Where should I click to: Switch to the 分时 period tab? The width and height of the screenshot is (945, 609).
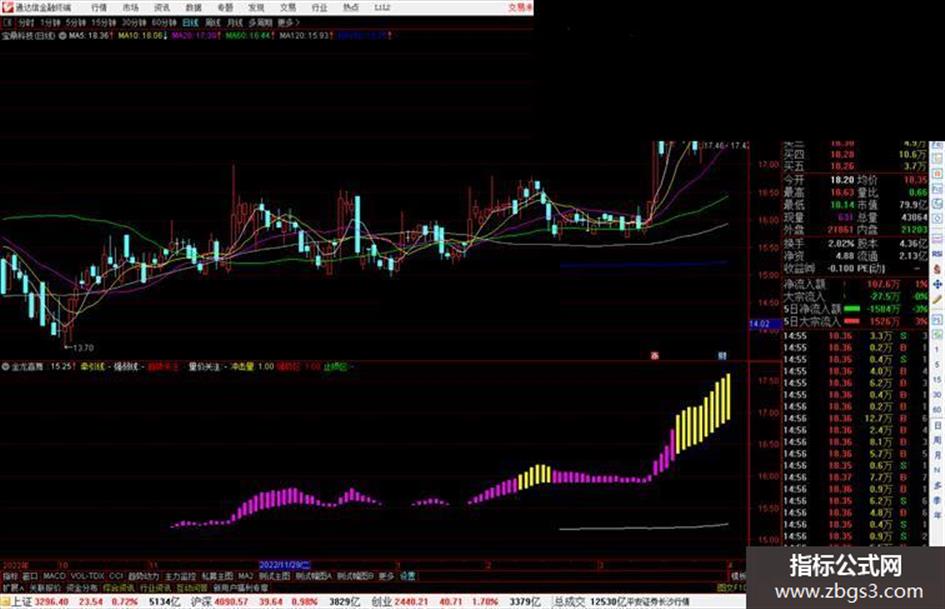[x=26, y=22]
